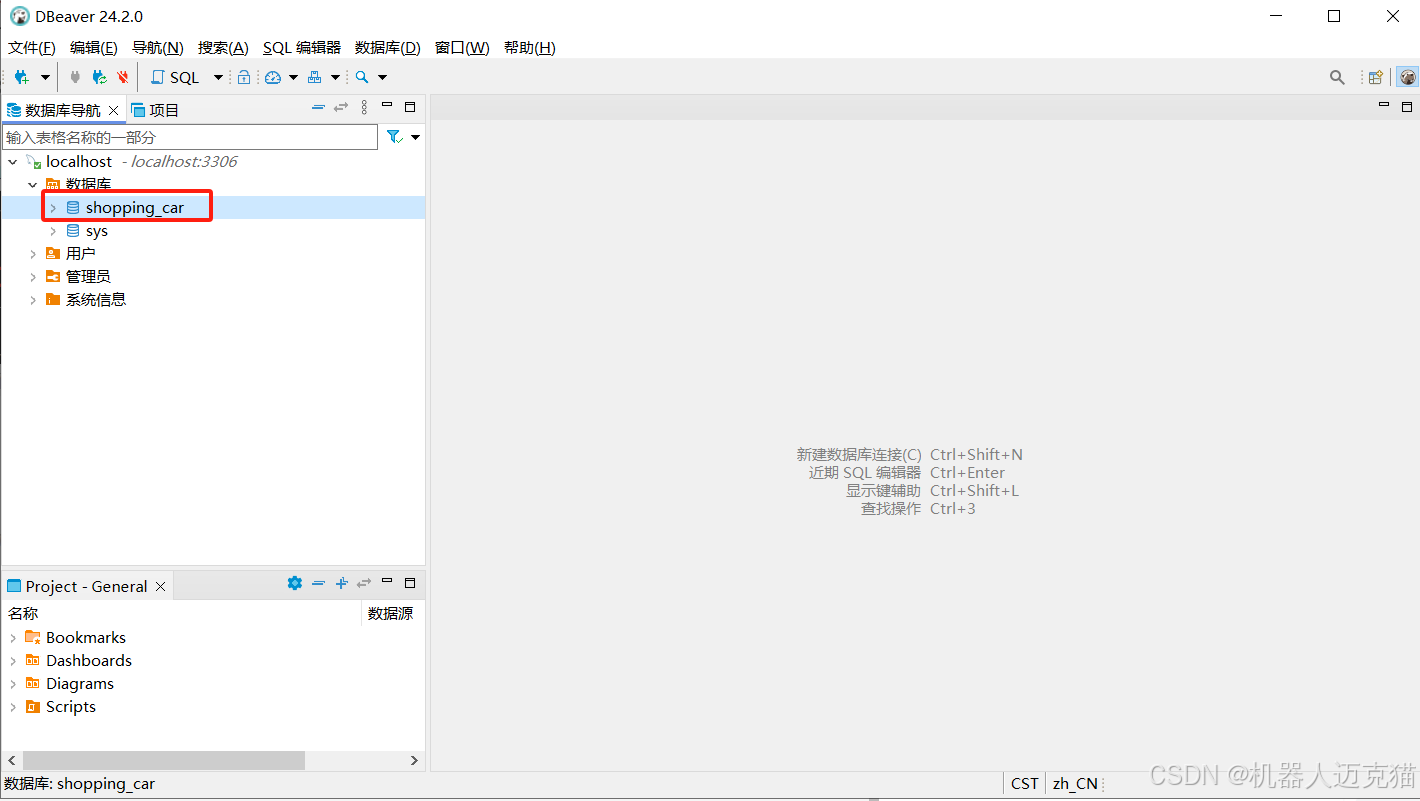Screen dimensions: 1420x801
Task: Select the 用户 folder
Action: point(81,254)
